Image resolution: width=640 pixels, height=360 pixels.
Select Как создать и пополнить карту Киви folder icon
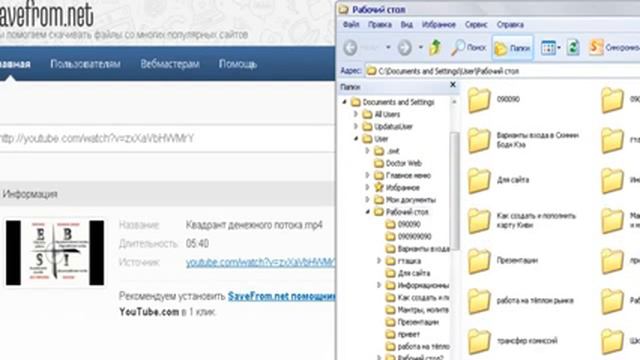479,220
